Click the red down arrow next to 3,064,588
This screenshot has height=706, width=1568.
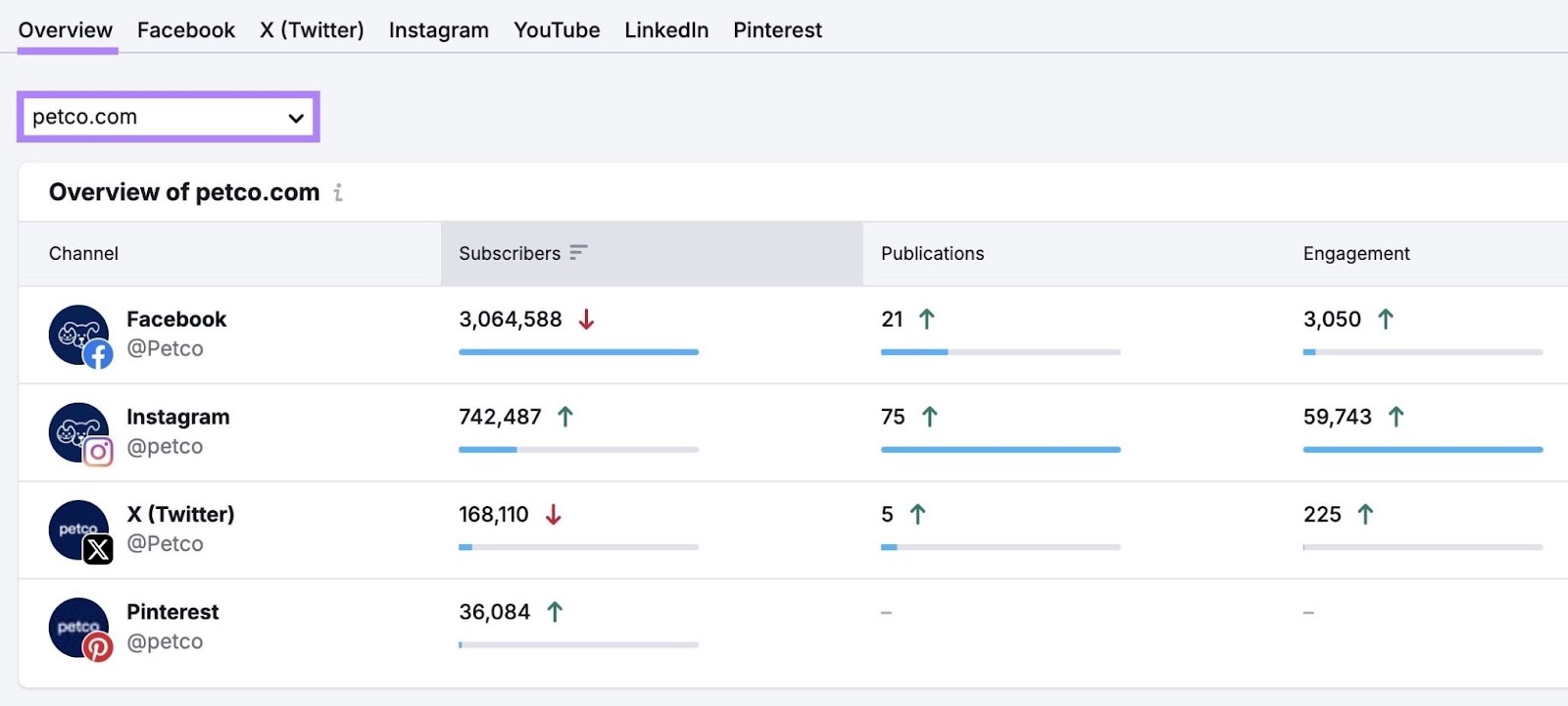click(x=586, y=320)
